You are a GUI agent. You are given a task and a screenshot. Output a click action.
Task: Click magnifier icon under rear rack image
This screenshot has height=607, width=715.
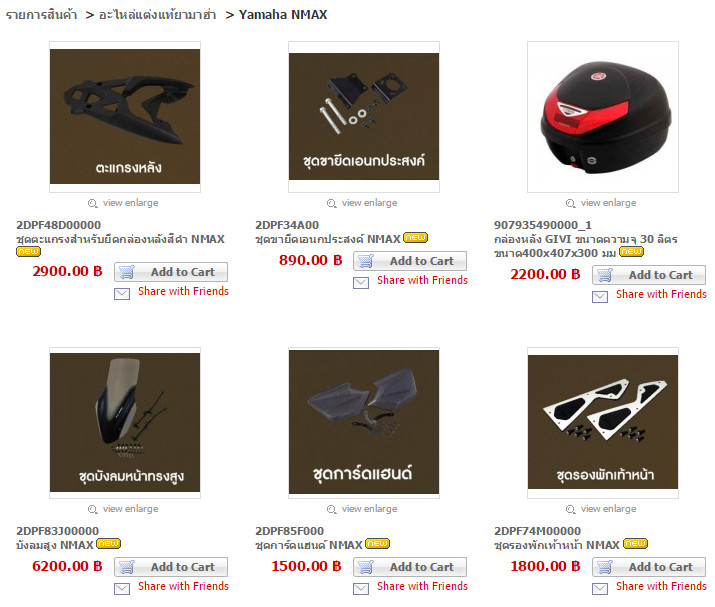click(93, 203)
